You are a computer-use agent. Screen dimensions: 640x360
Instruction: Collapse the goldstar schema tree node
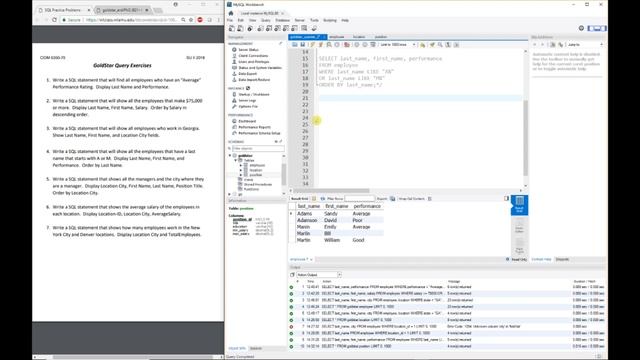pyautogui.click(x=230, y=156)
